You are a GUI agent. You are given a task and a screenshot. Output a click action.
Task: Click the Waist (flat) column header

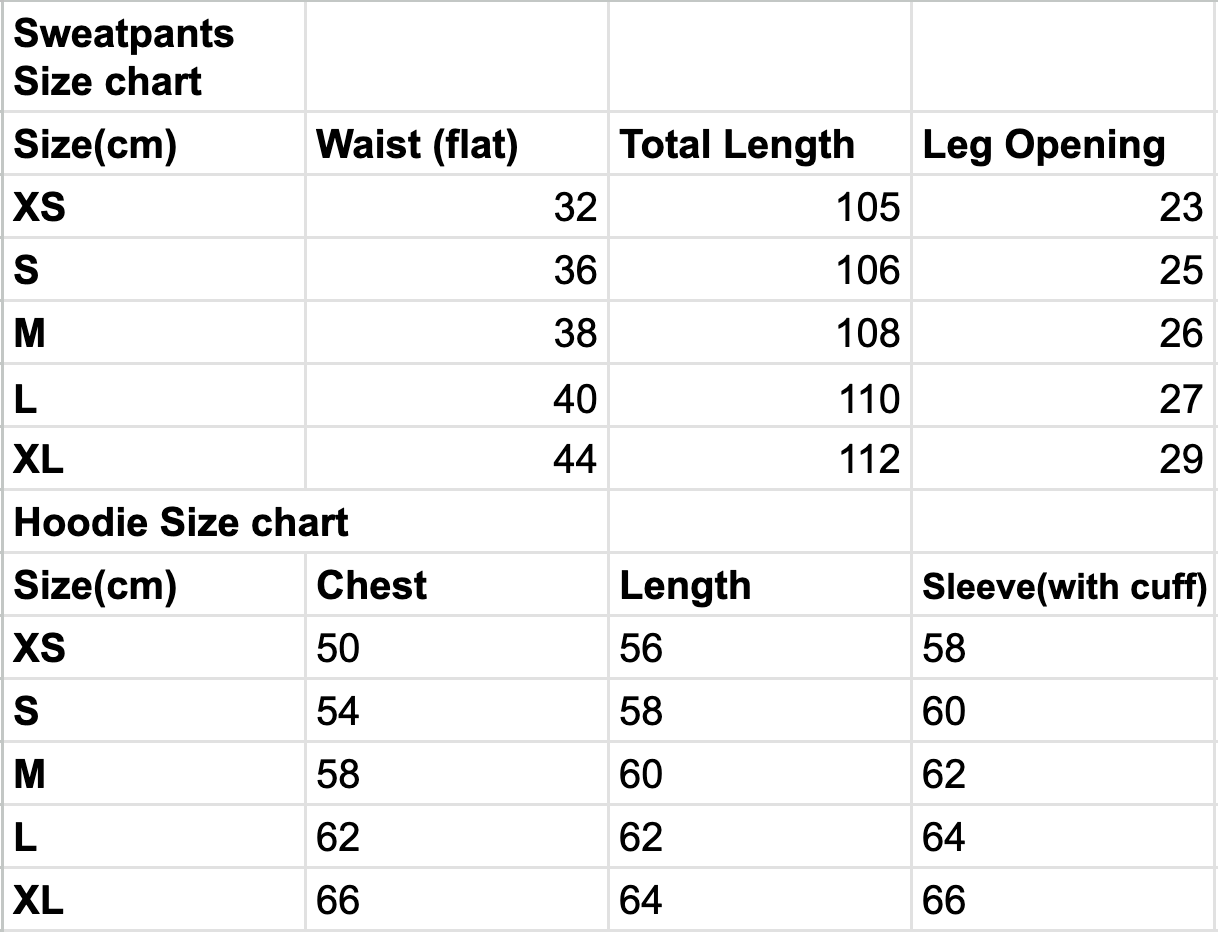[417, 145]
